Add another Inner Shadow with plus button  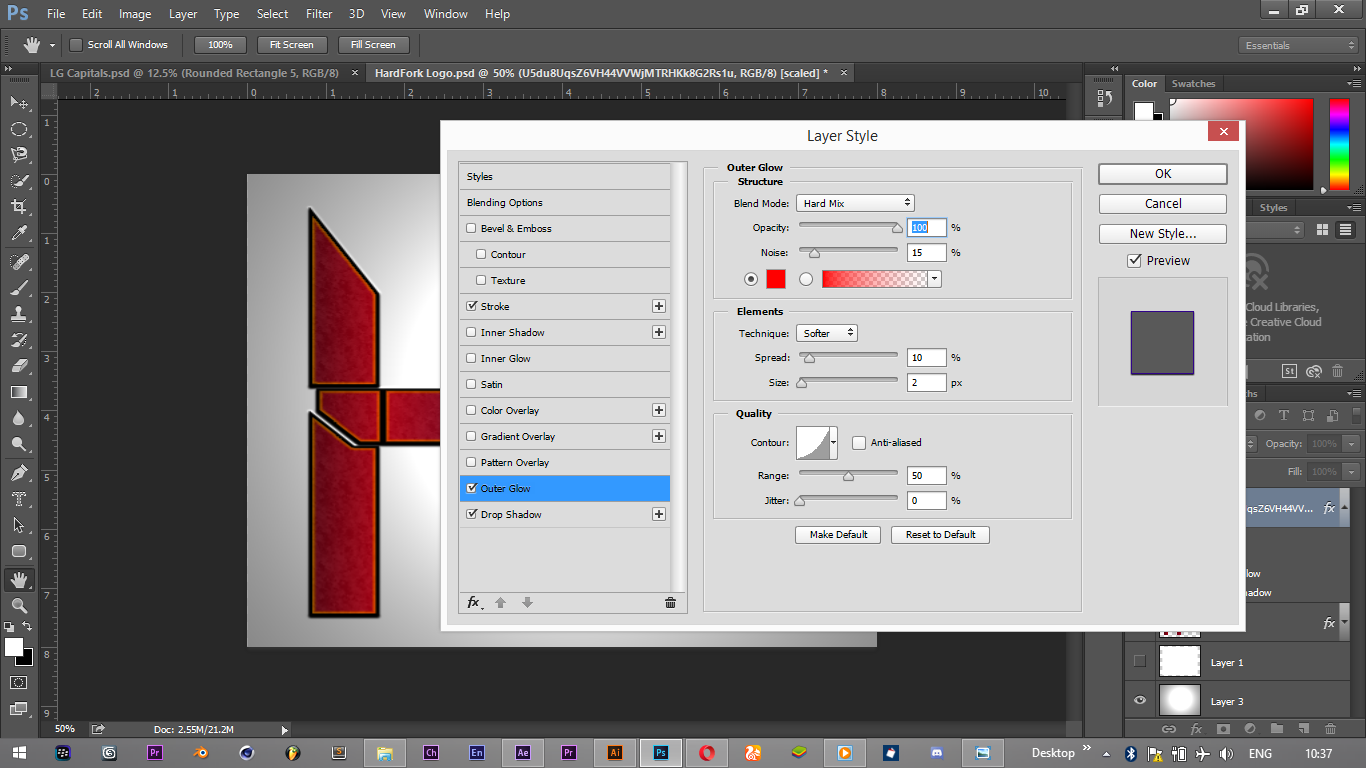658,332
